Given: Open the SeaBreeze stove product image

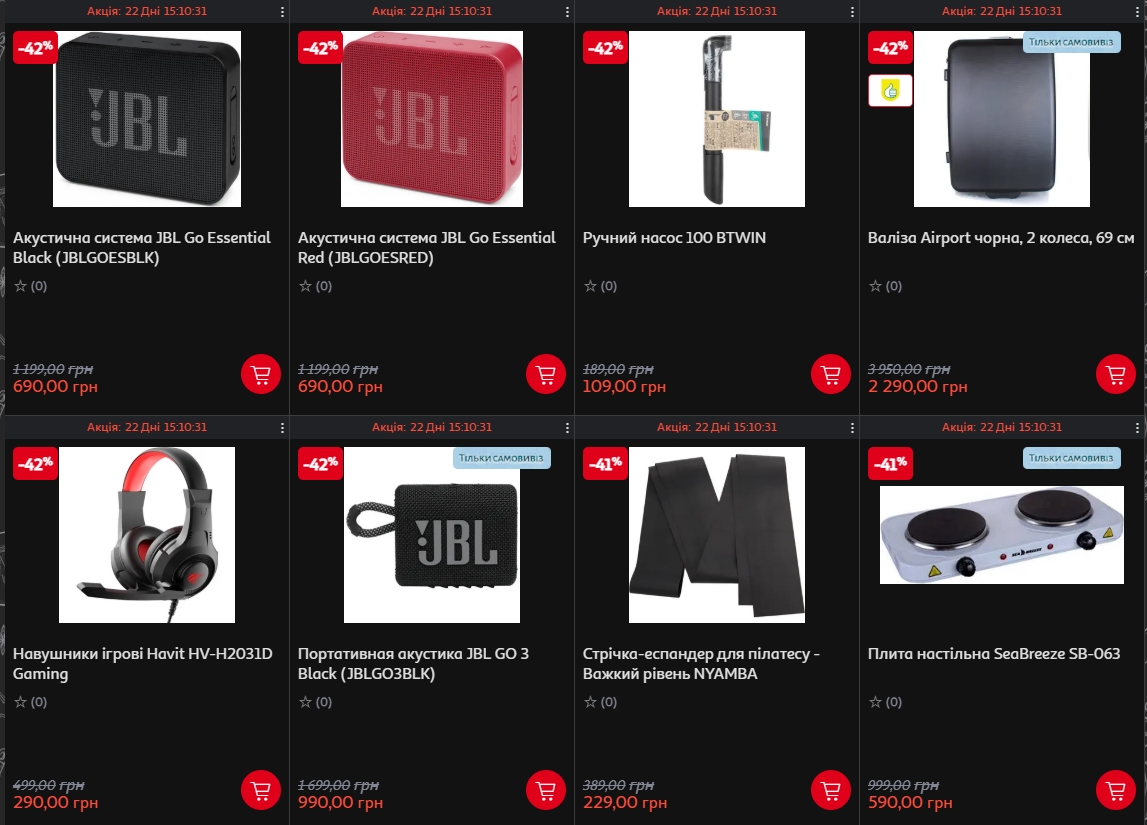Looking at the screenshot, I should (1001, 535).
